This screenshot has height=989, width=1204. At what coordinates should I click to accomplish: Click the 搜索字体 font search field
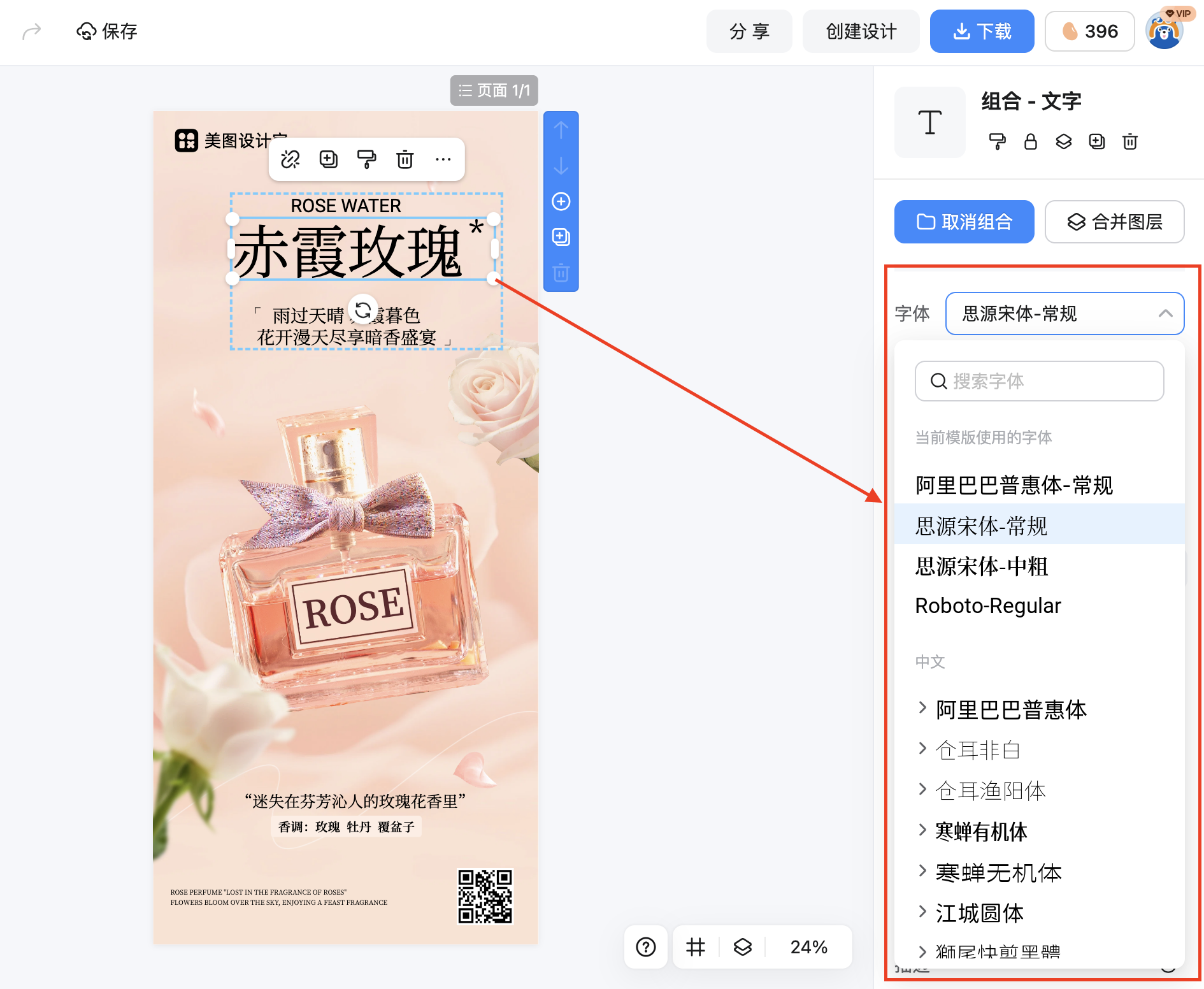(1040, 381)
